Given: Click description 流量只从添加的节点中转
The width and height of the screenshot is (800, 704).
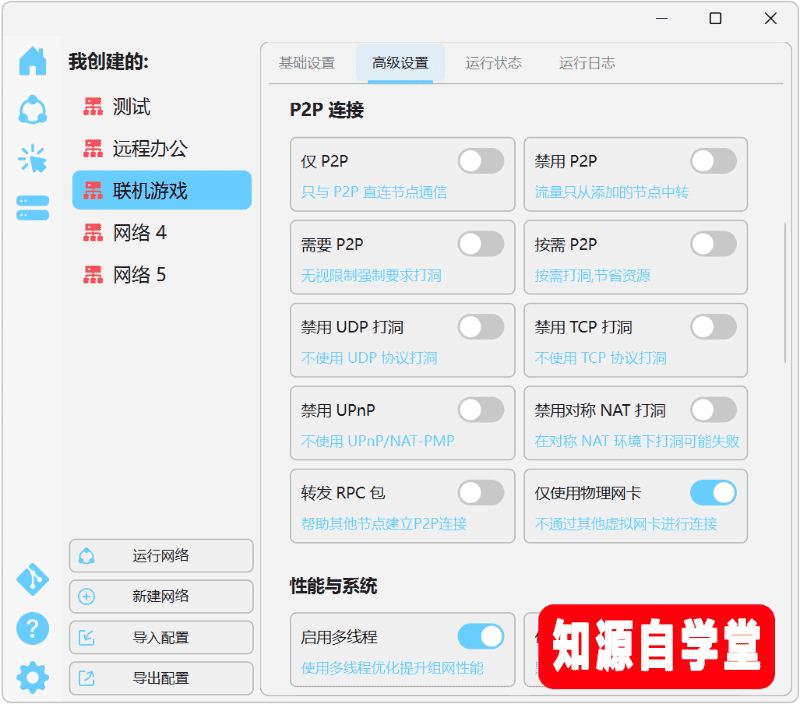Looking at the screenshot, I should (612, 192).
